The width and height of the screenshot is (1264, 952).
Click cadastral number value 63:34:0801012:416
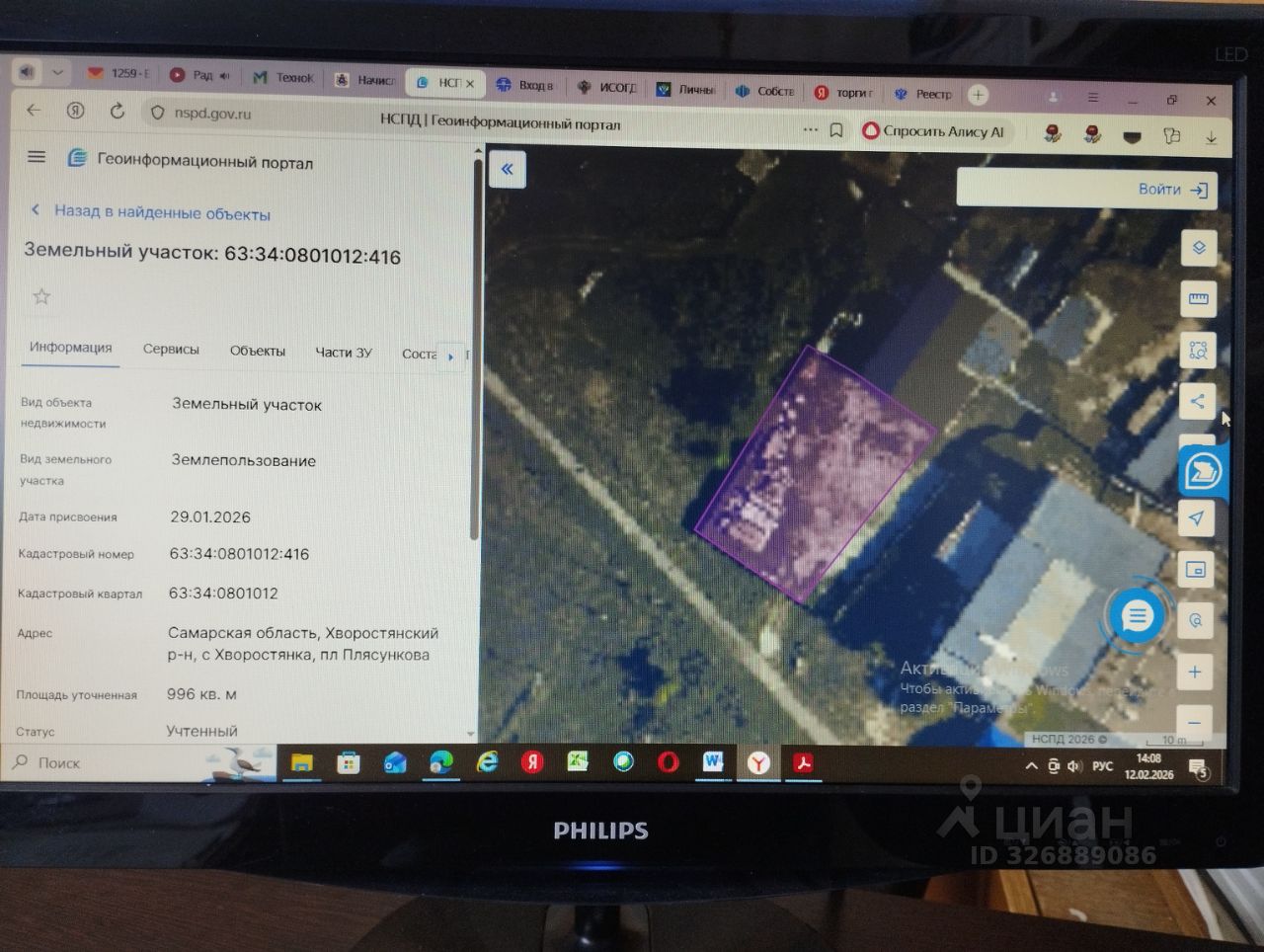[x=239, y=554]
